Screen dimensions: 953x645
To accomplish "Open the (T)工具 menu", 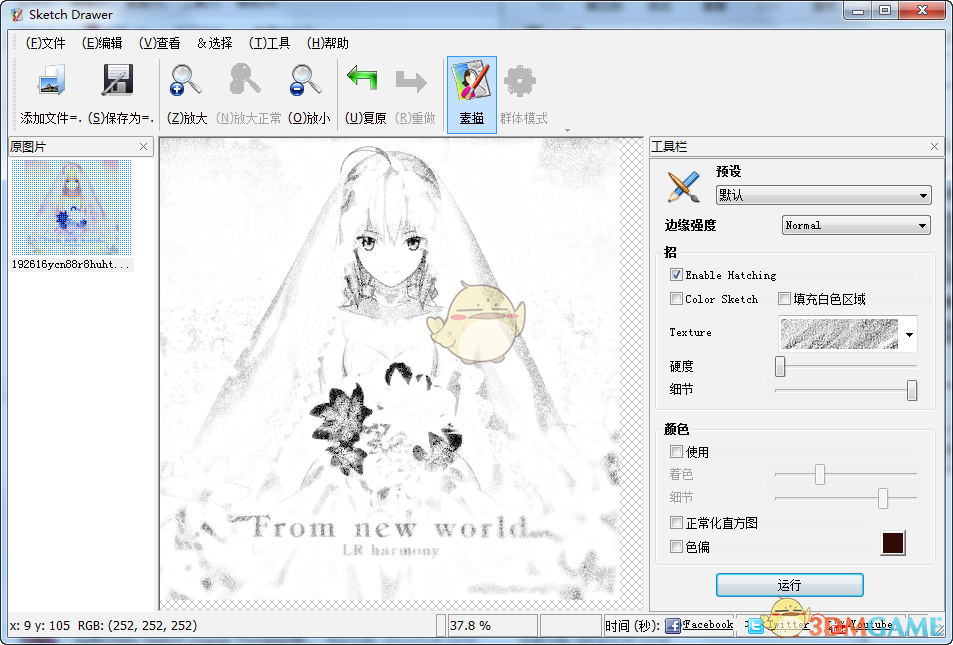I will point(269,43).
